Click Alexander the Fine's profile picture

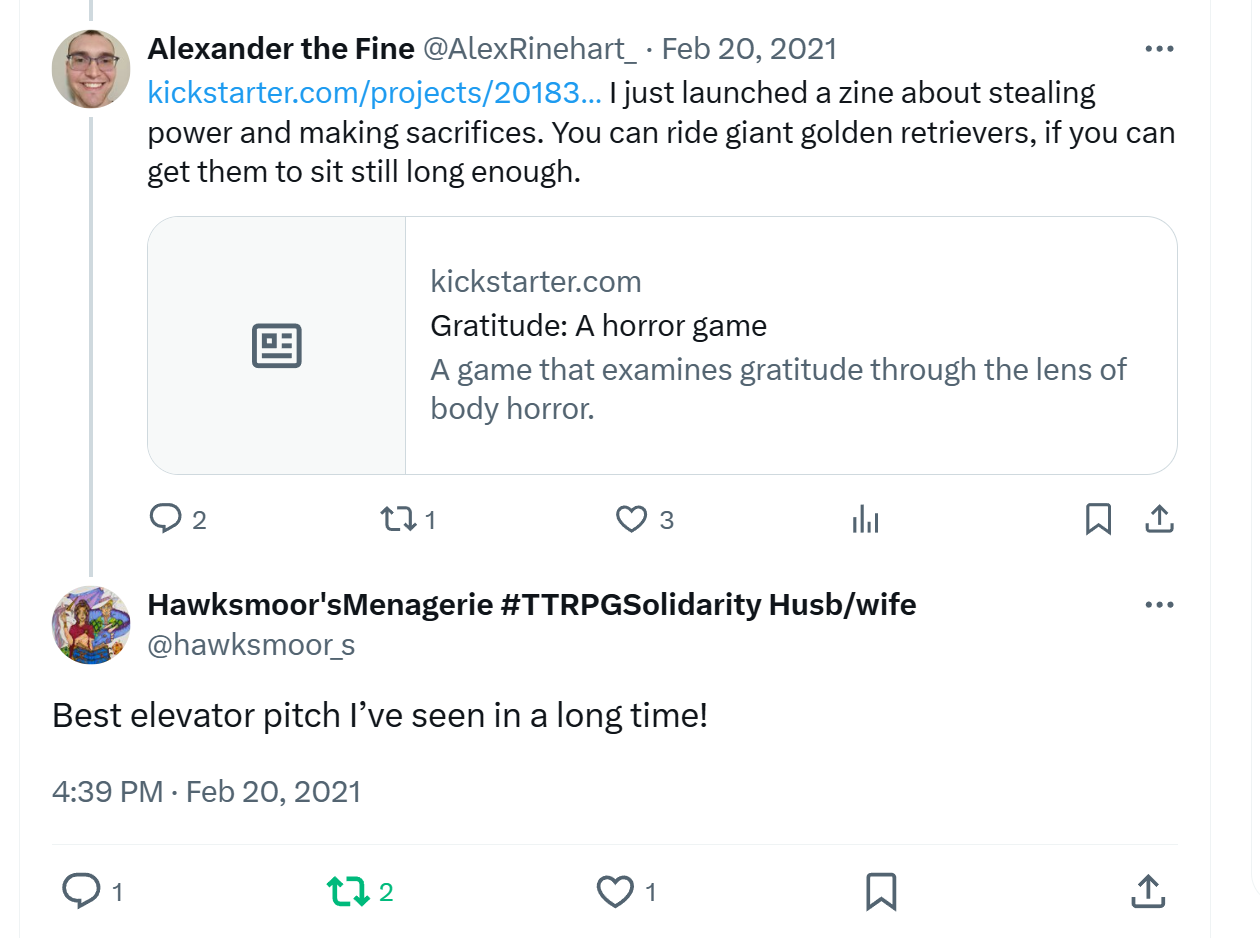coord(90,69)
